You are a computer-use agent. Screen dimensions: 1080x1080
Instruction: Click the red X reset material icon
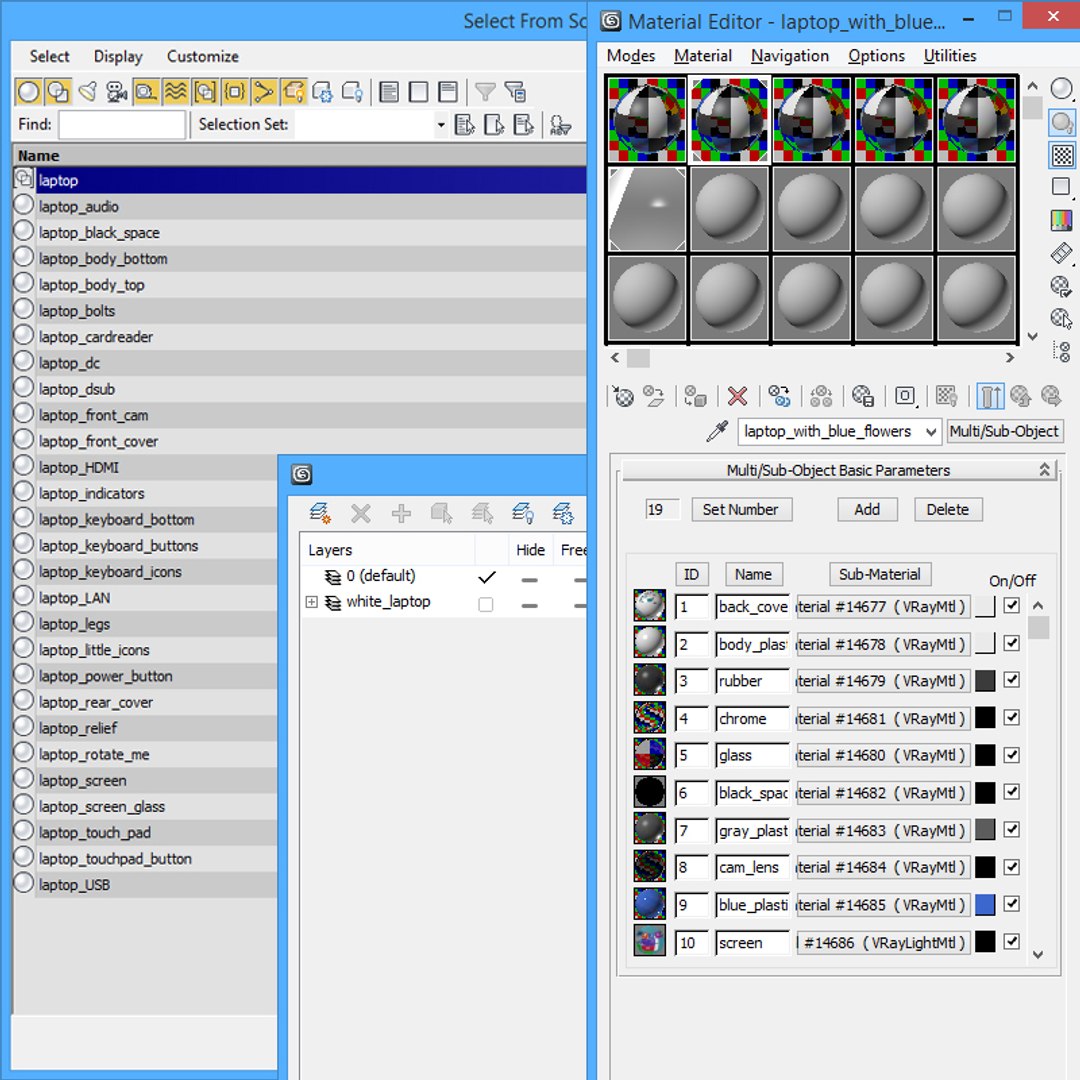(x=737, y=396)
